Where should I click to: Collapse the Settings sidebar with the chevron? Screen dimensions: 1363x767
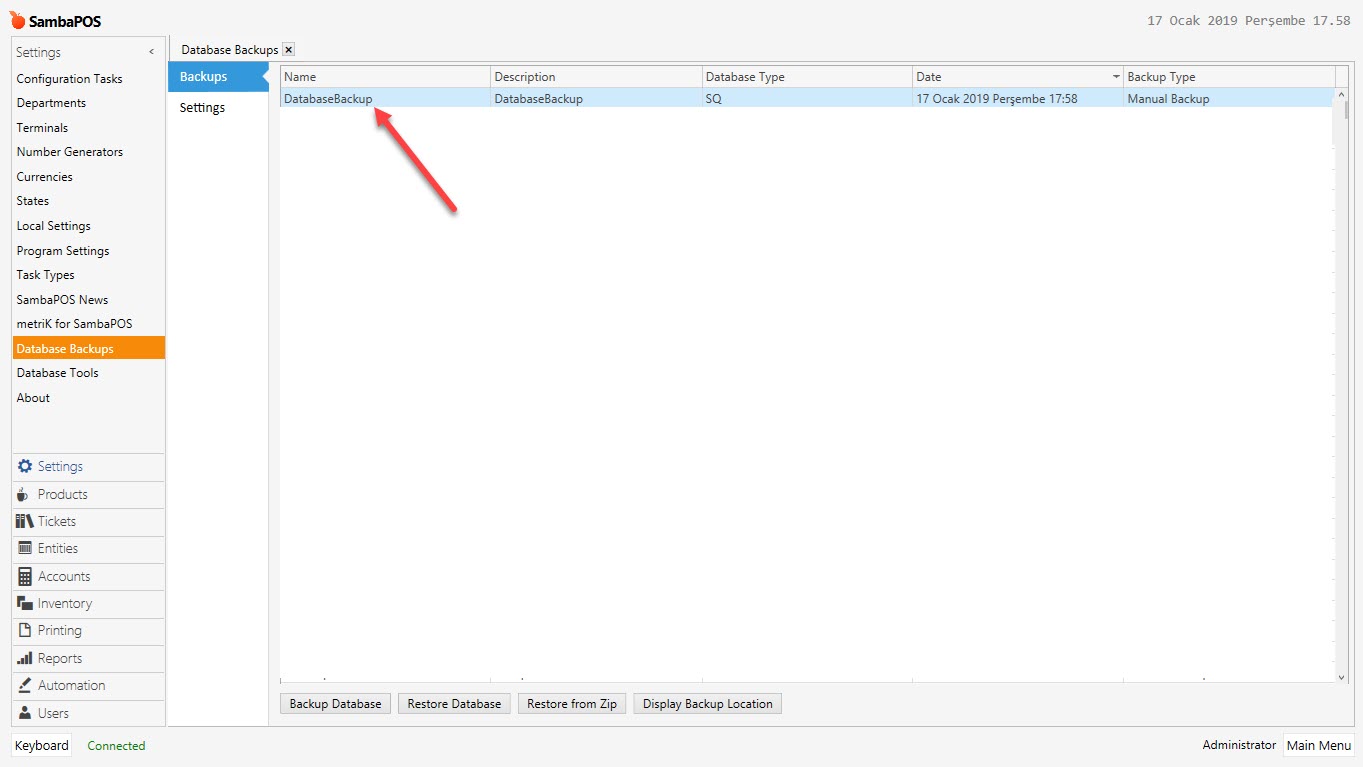151,51
